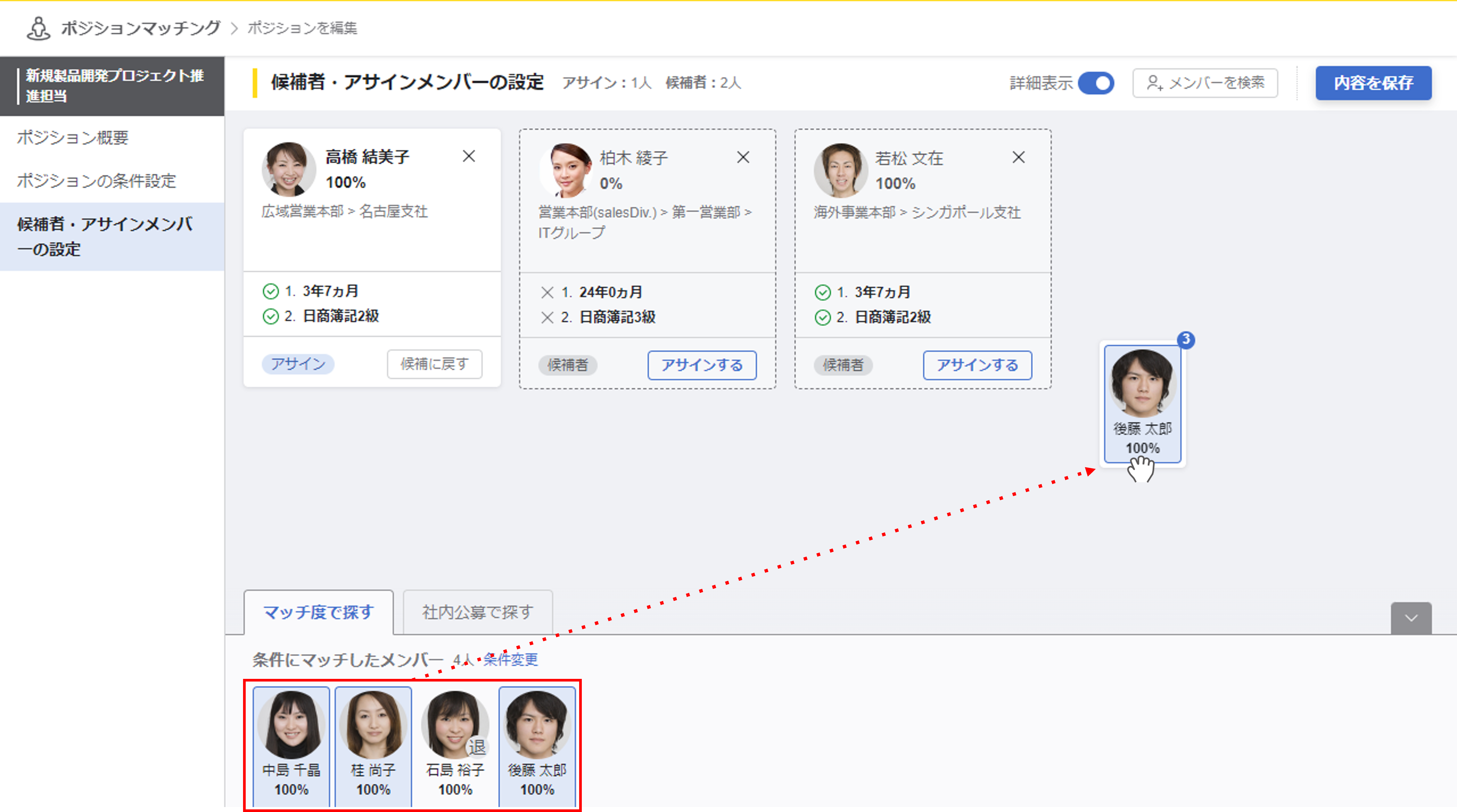
Task: Click the メンバーを検索 field
Action: [1205, 83]
